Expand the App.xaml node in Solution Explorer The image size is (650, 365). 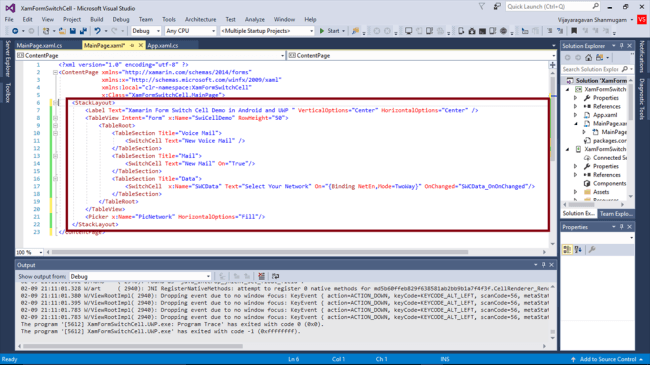tap(575, 115)
